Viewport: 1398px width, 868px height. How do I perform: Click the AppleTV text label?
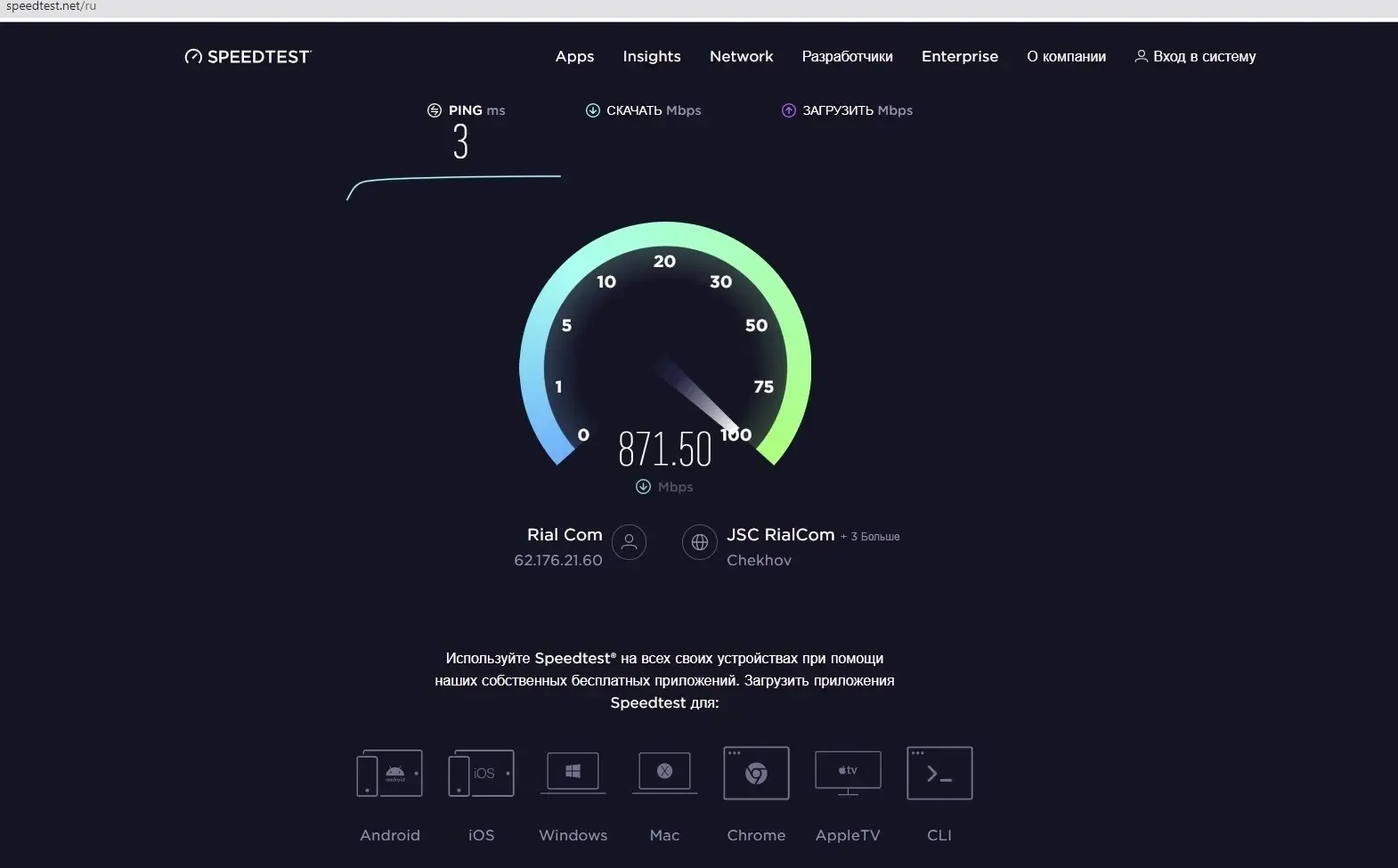(x=848, y=835)
